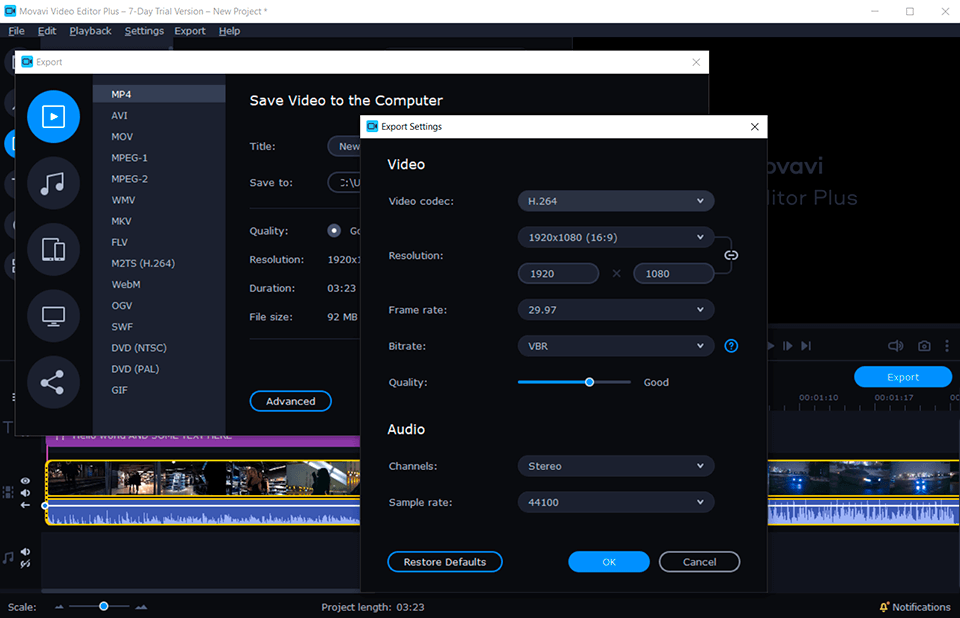Screen dimensions: 960x618
Task: Open the Playback menu
Action: [90, 31]
